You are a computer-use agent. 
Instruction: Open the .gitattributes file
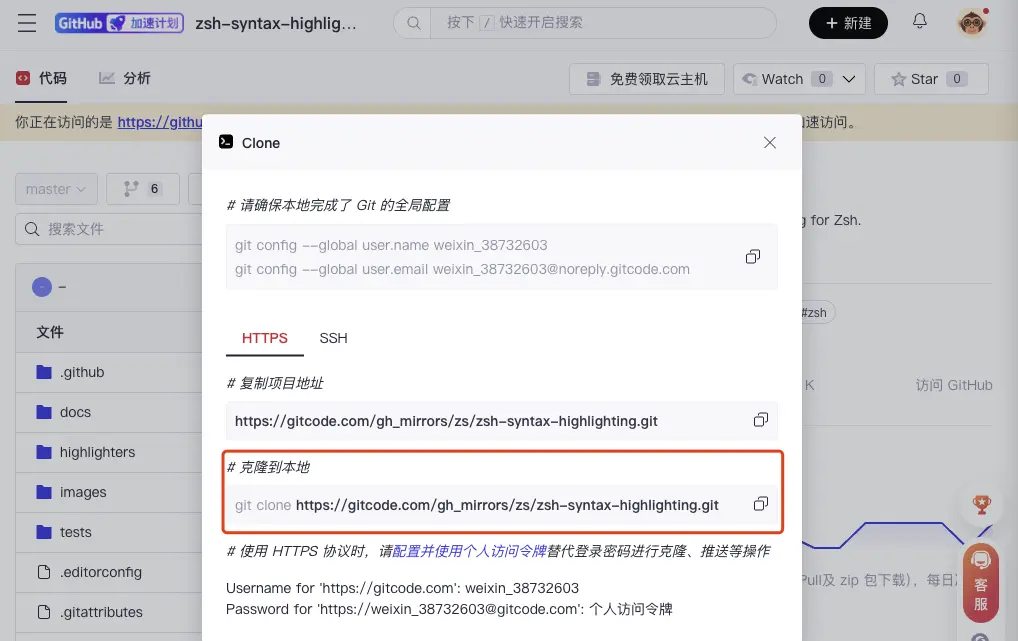click(x=101, y=612)
